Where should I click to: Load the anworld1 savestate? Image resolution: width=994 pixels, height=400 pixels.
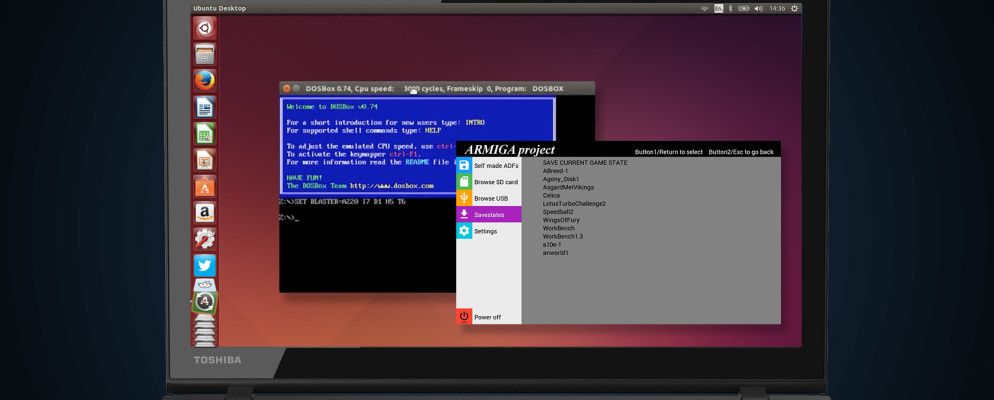(x=555, y=253)
